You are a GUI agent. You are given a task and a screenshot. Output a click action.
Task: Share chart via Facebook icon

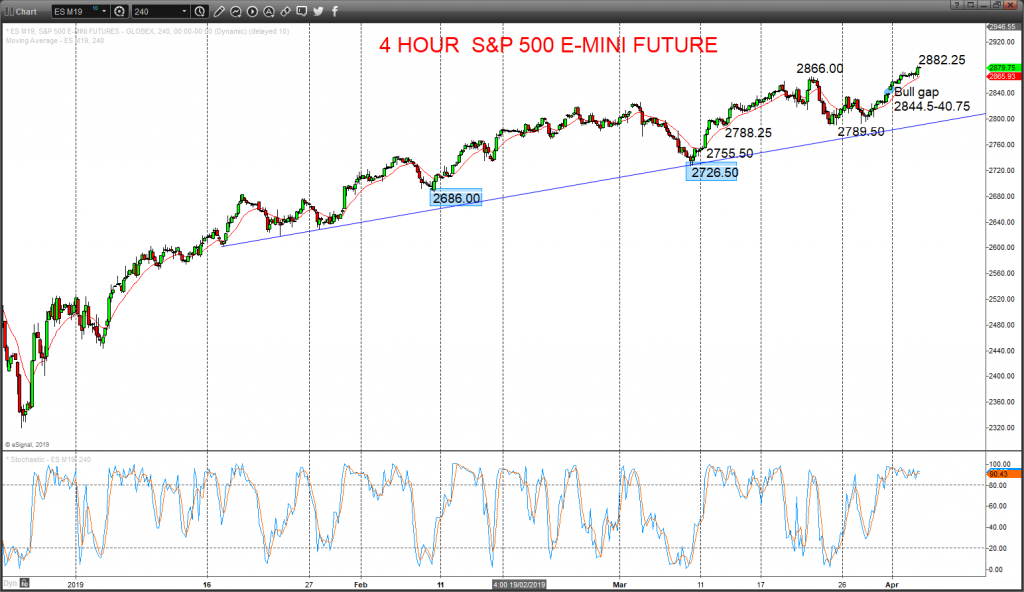pyautogui.click(x=334, y=11)
